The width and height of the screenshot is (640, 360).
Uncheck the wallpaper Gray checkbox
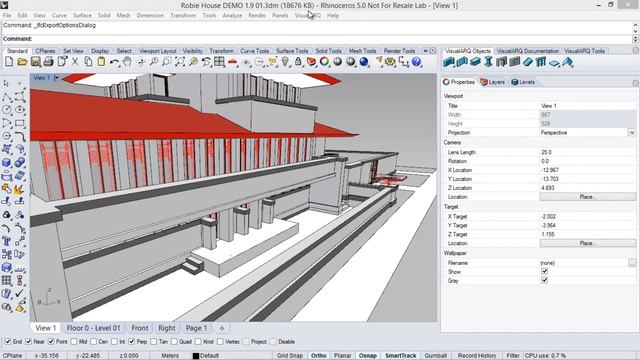[544, 280]
